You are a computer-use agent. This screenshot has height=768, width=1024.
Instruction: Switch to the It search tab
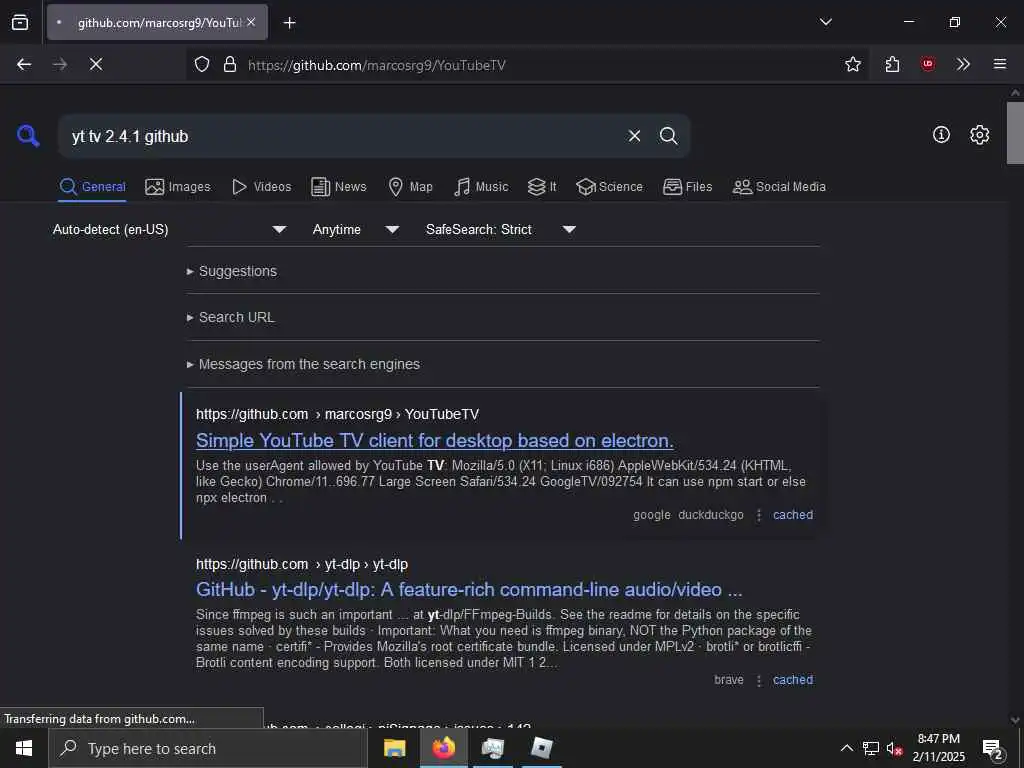542,187
